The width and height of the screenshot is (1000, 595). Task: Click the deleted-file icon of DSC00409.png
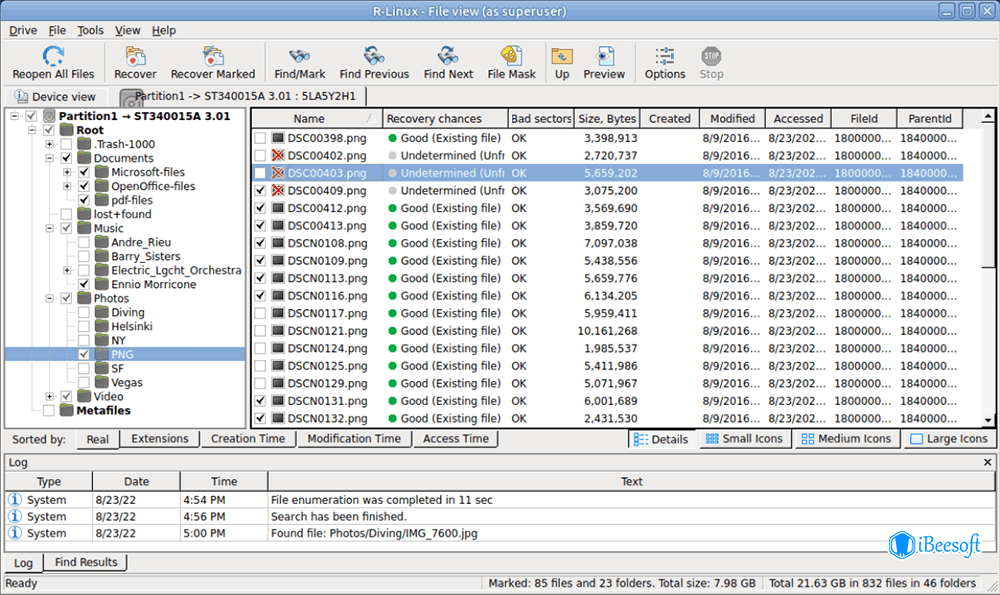[x=277, y=190]
